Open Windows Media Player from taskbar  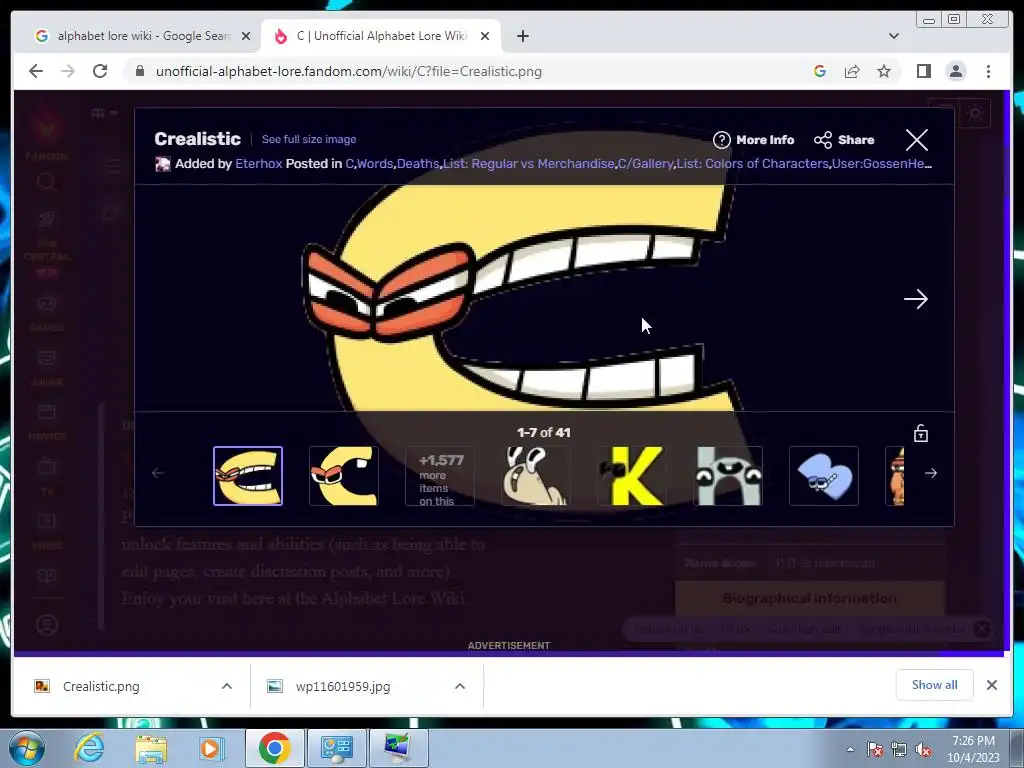(211, 748)
